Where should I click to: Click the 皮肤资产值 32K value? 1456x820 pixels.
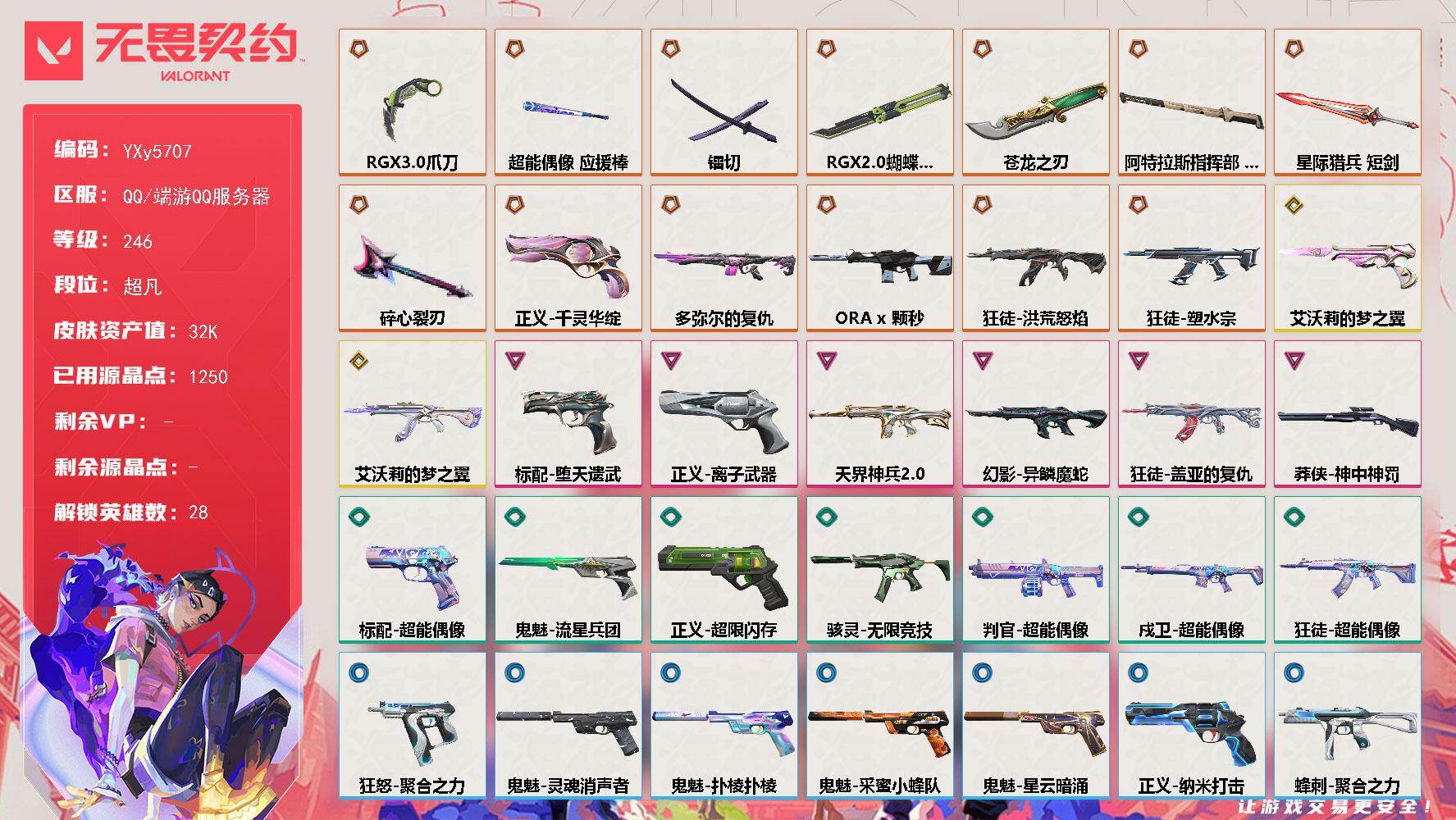[x=203, y=332]
